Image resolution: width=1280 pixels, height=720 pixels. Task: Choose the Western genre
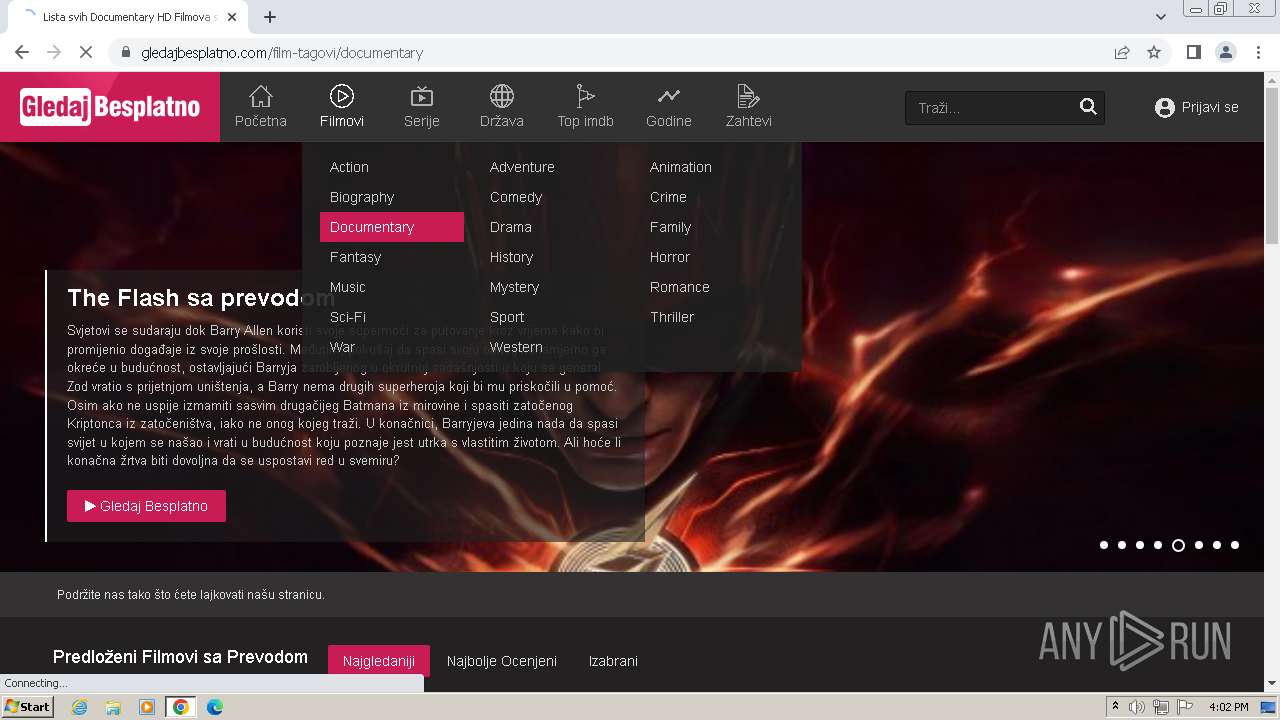tap(516, 347)
